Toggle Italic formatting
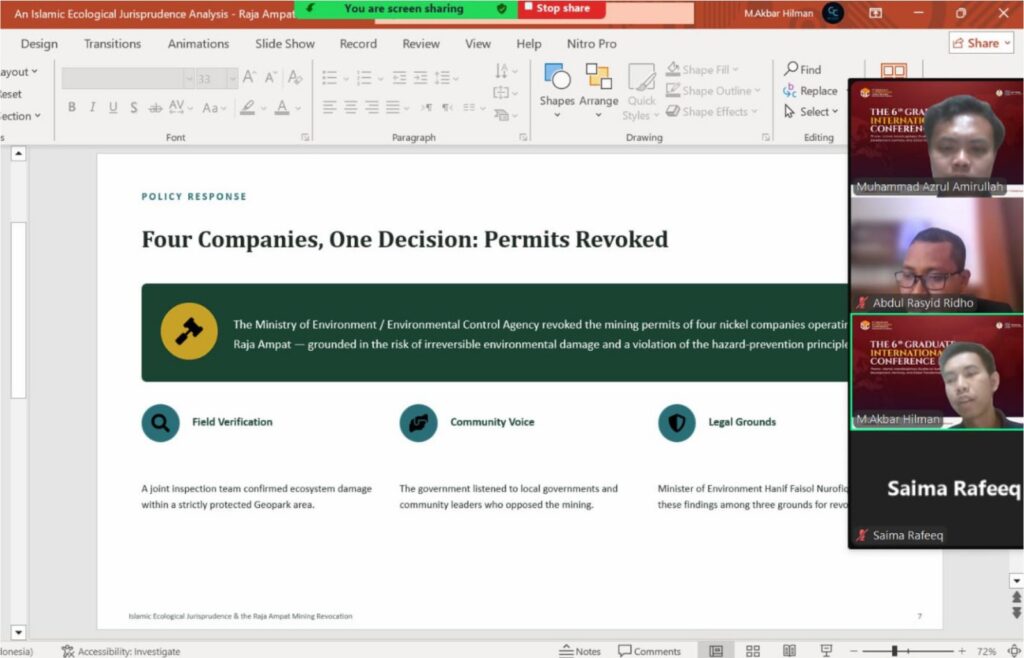 point(92,107)
